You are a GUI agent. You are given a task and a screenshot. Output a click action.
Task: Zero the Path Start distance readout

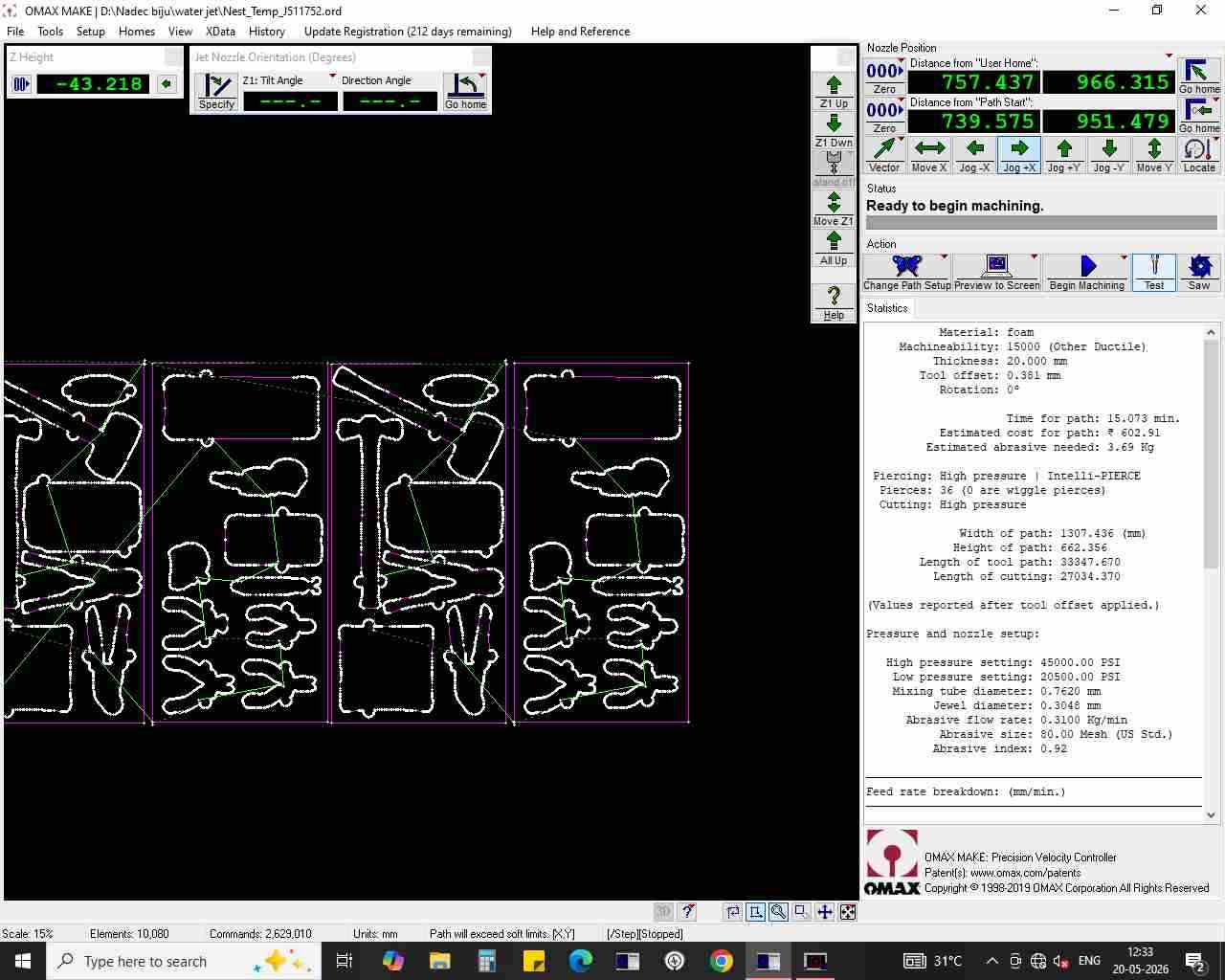click(x=884, y=116)
